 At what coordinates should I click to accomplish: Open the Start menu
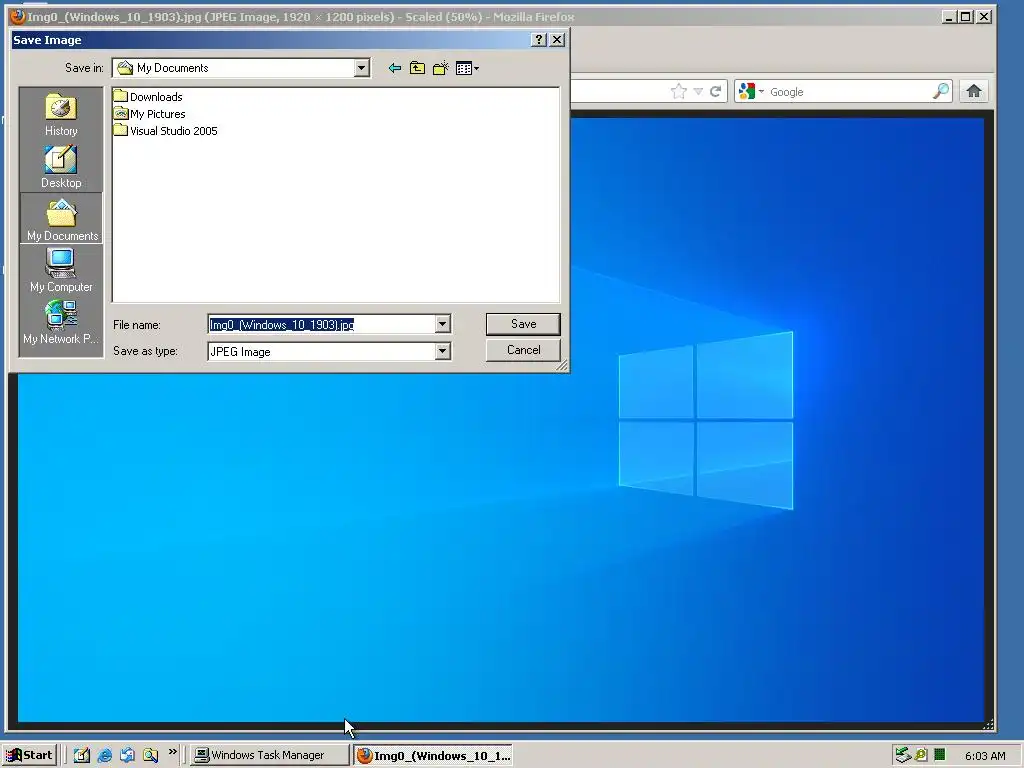29,755
